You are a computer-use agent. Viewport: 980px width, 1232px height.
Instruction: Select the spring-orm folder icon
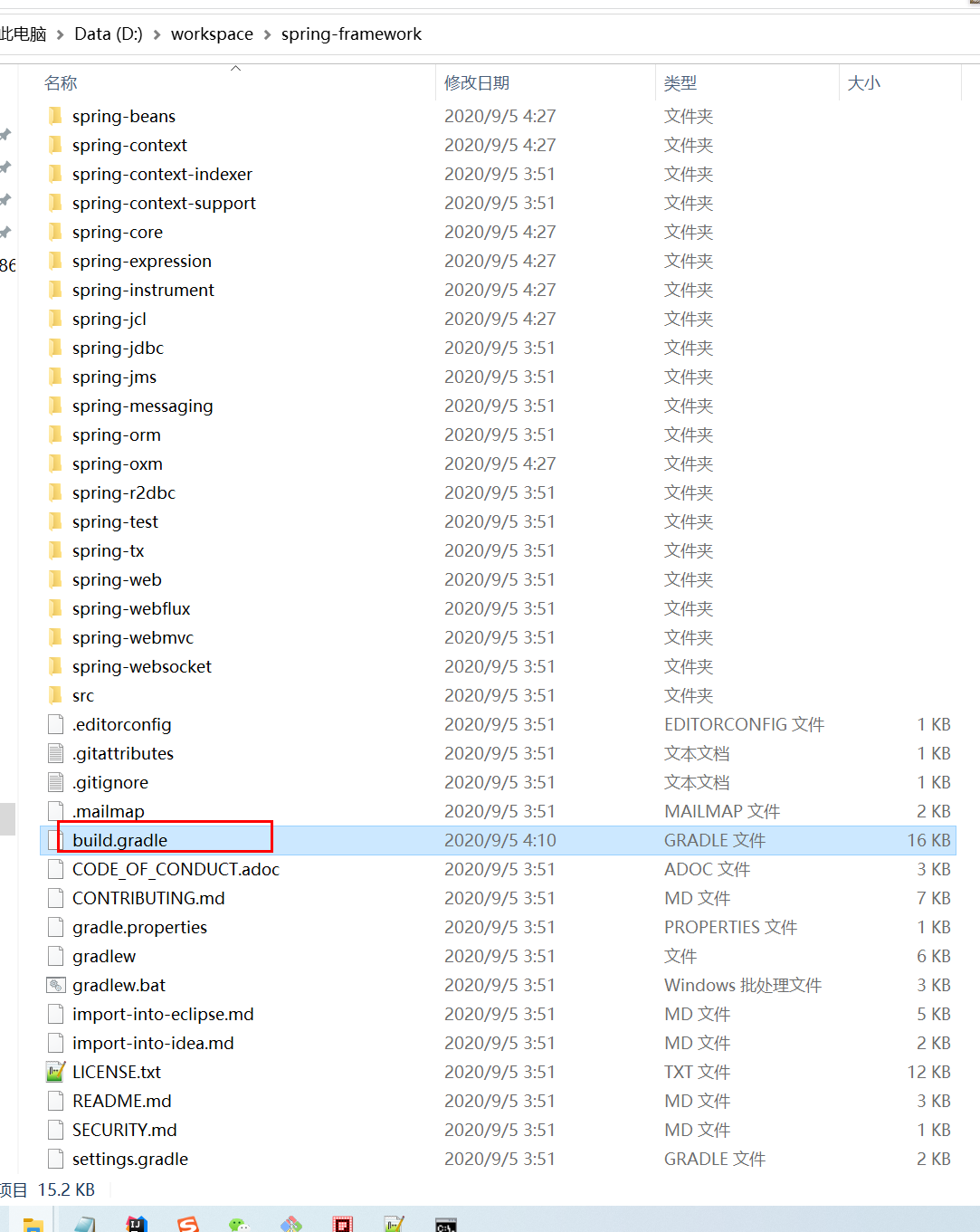click(x=55, y=435)
